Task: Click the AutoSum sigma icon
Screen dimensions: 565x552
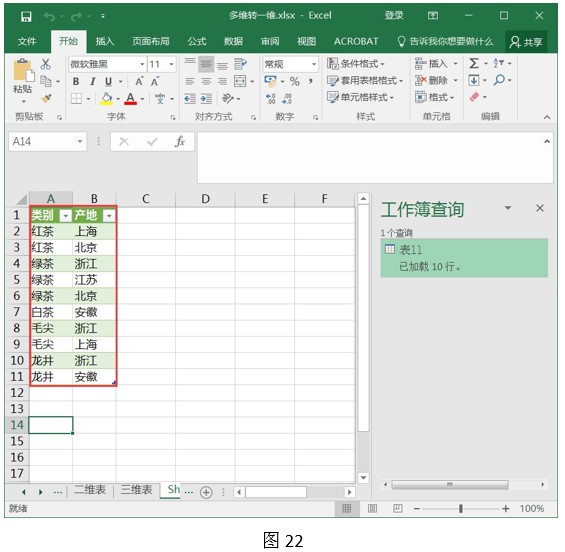Action: click(x=474, y=63)
